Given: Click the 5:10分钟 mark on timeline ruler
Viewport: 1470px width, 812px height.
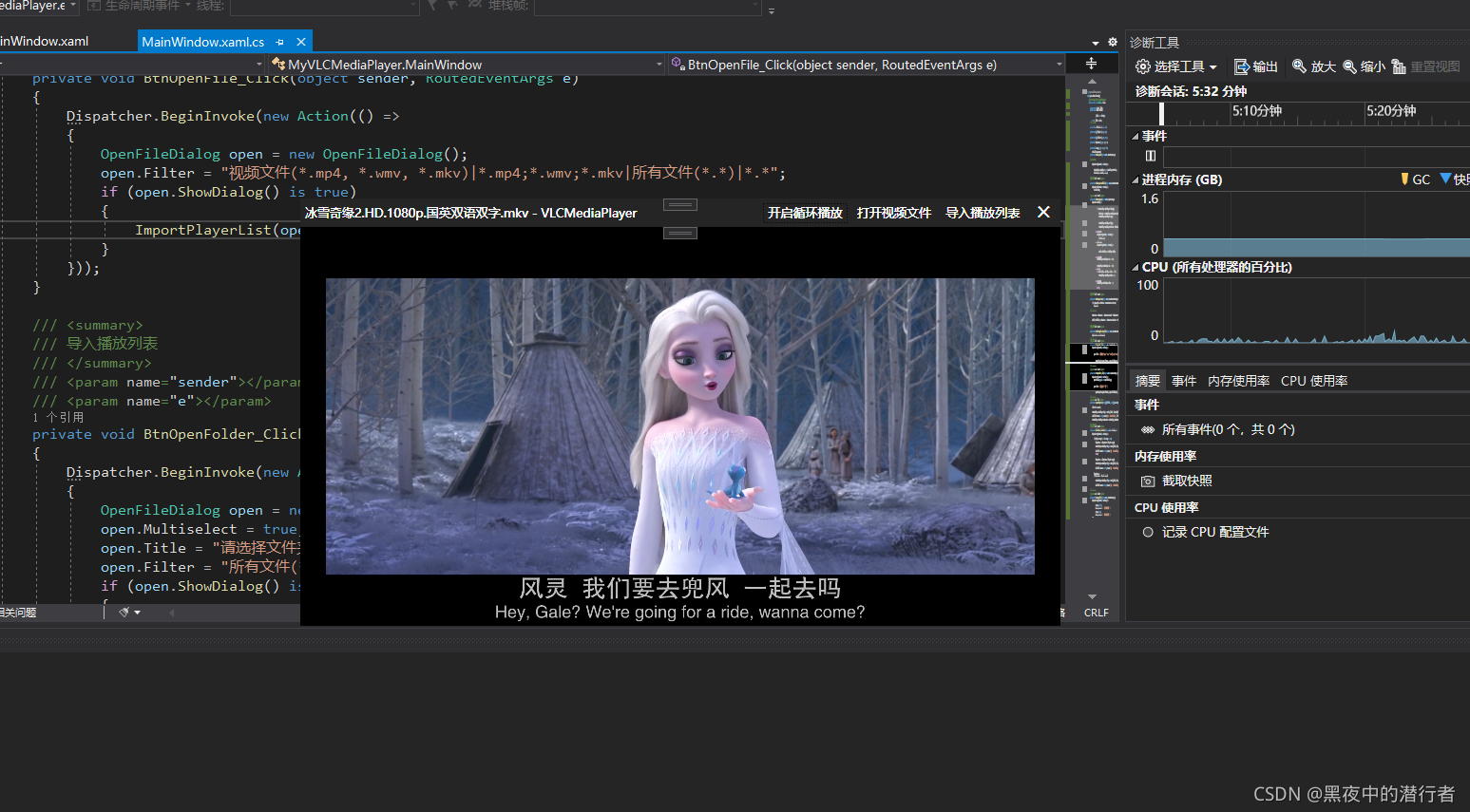Looking at the screenshot, I should point(1256,111).
